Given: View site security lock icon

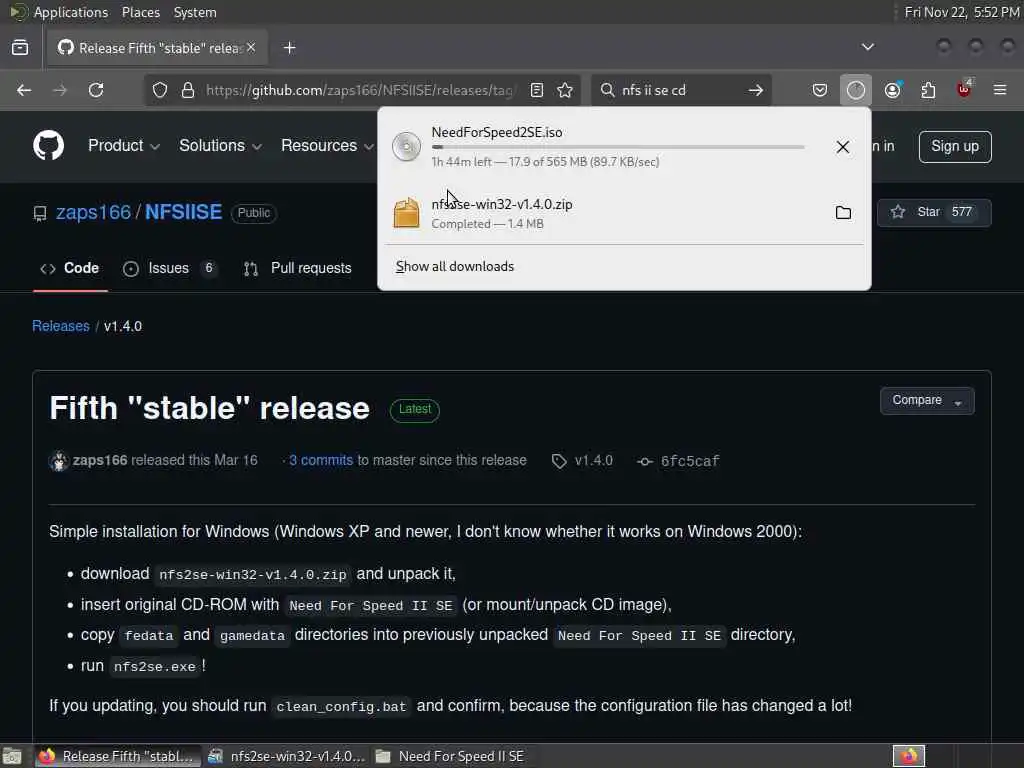Looking at the screenshot, I should [x=188, y=90].
